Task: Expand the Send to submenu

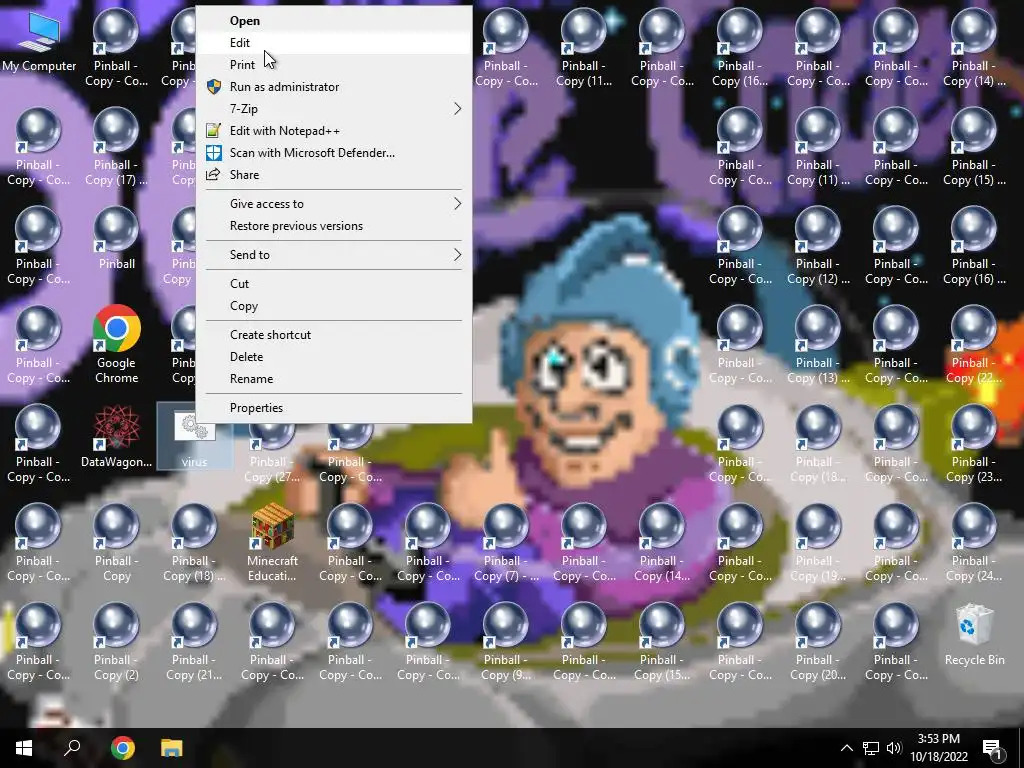Action: (x=334, y=255)
